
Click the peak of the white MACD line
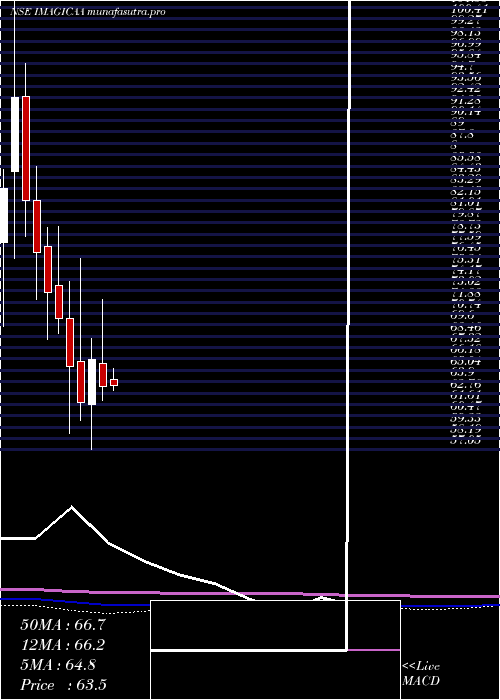[71, 506]
